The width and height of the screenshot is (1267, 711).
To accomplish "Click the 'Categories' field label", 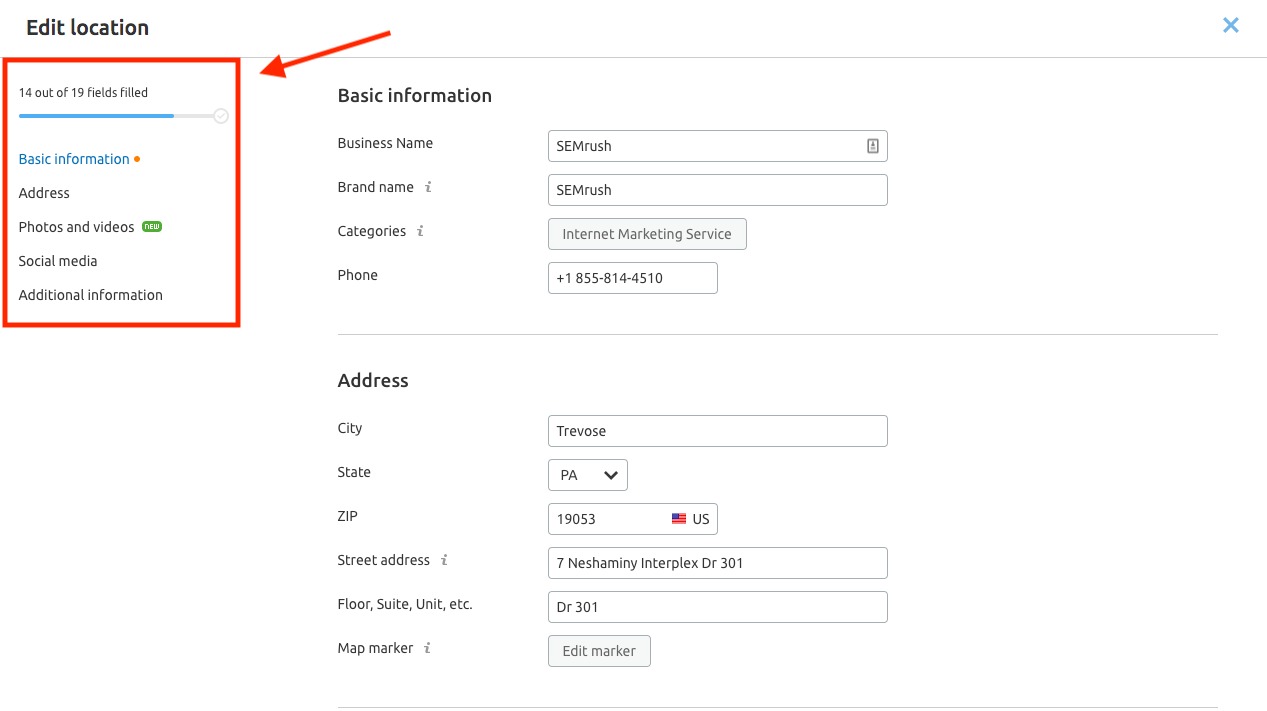I will 372,231.
